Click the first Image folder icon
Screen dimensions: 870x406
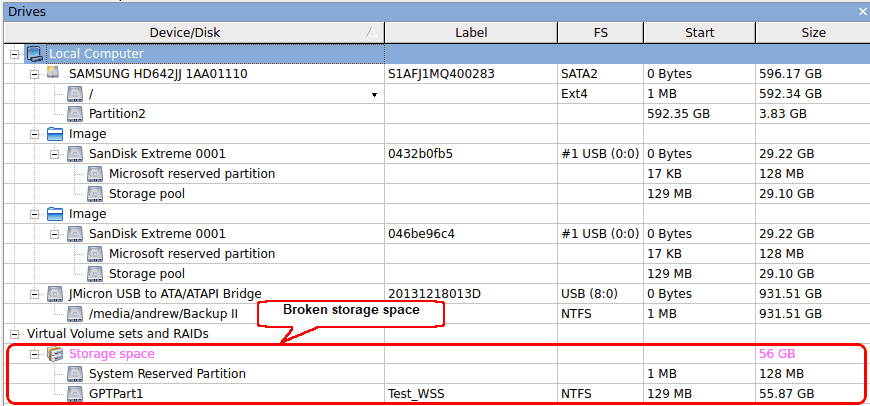pos(55,134)
